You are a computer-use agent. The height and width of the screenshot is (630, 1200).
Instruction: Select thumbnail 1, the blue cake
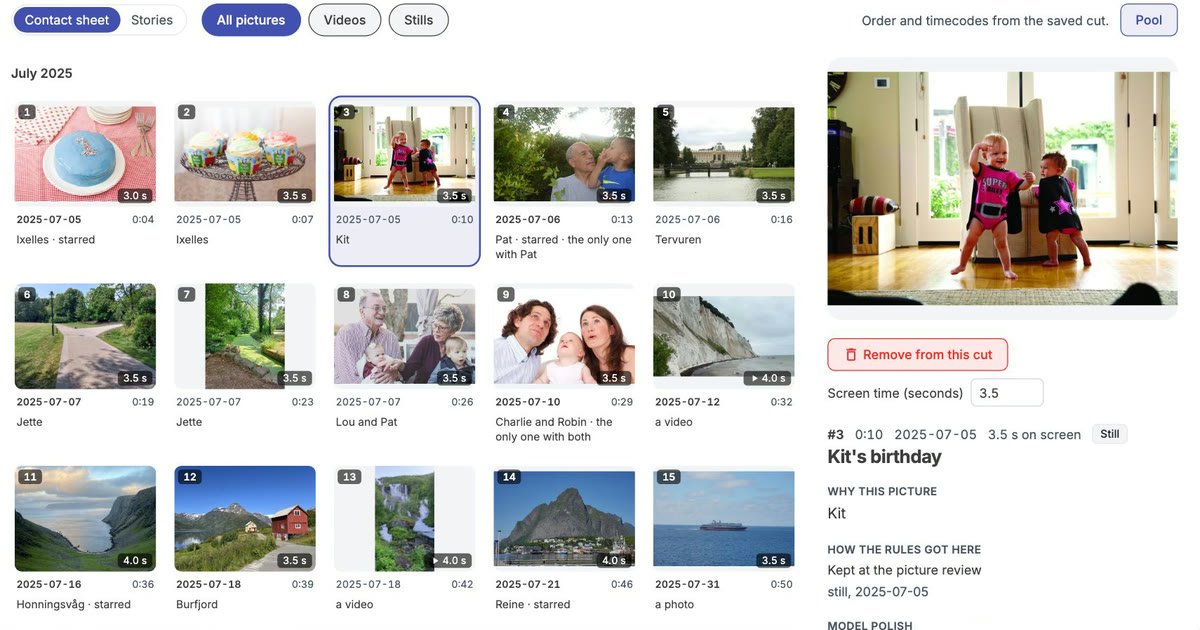click(85, 154)
